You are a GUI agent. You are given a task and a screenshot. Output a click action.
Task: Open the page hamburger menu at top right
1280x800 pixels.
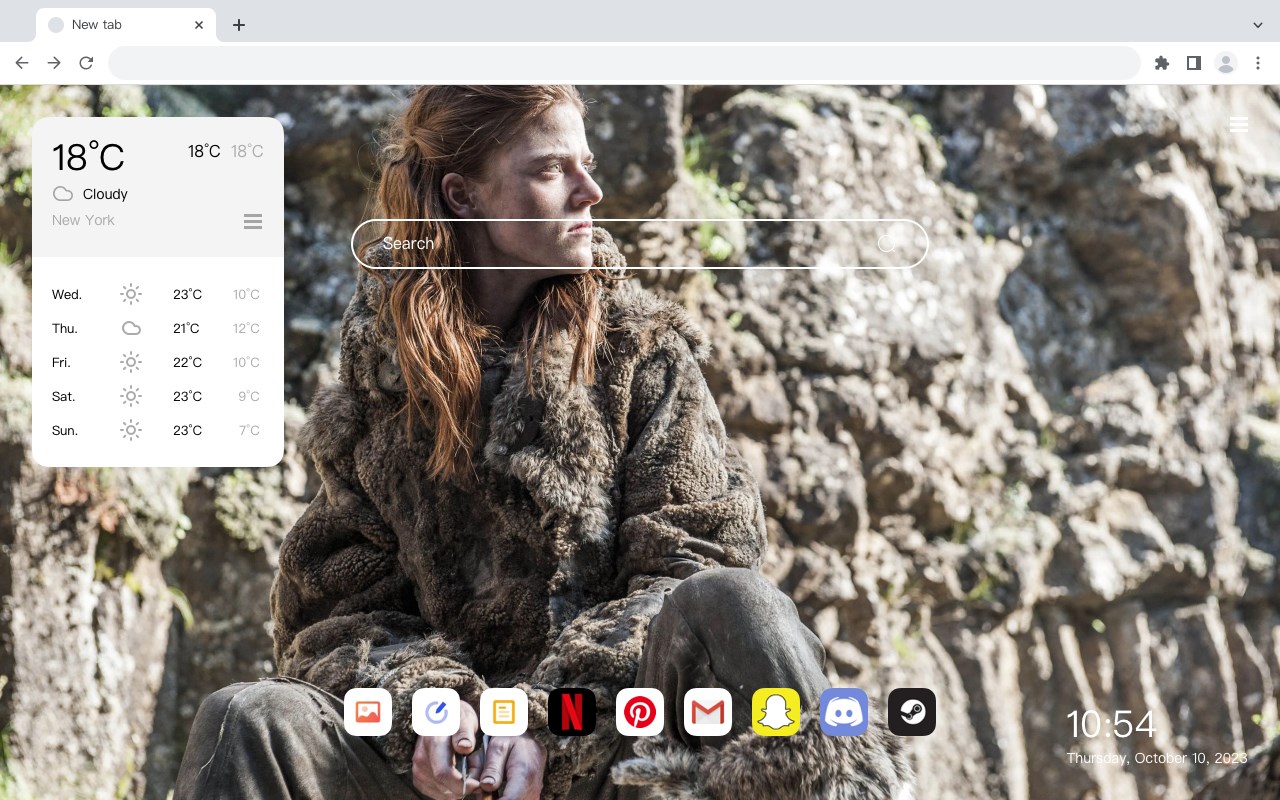pos(1239,125)
